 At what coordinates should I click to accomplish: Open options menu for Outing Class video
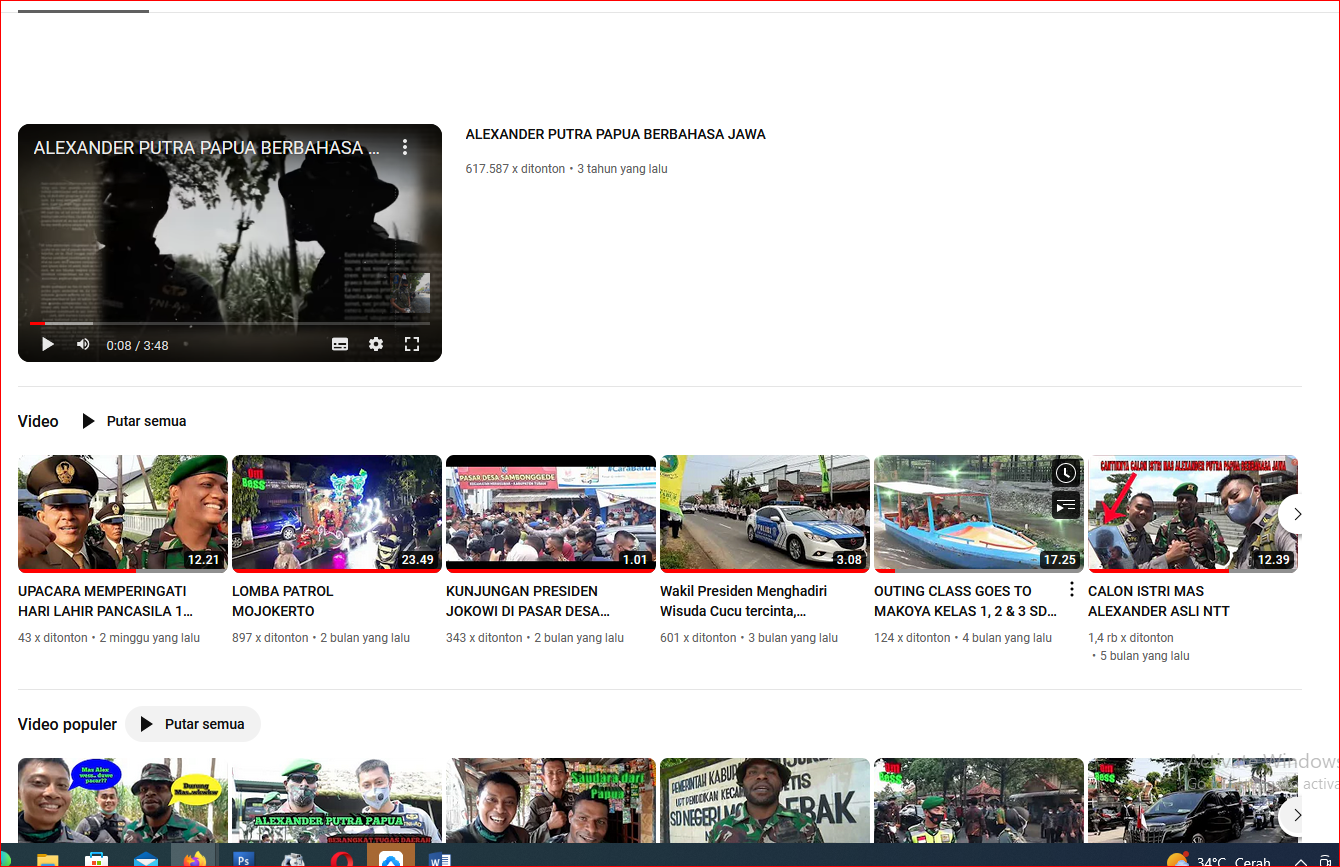coord(1072,590)
